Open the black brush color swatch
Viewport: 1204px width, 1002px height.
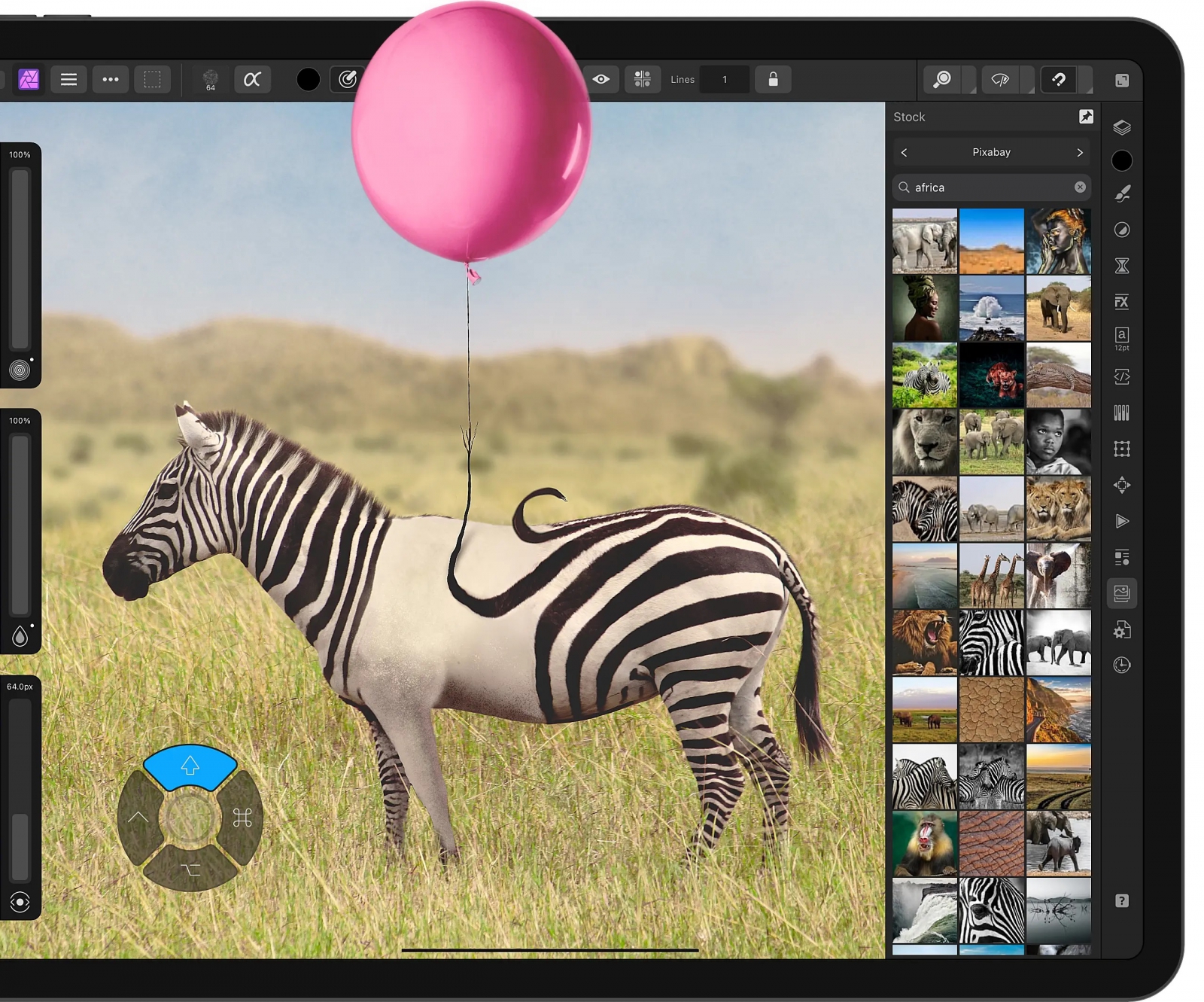[308, 79]
